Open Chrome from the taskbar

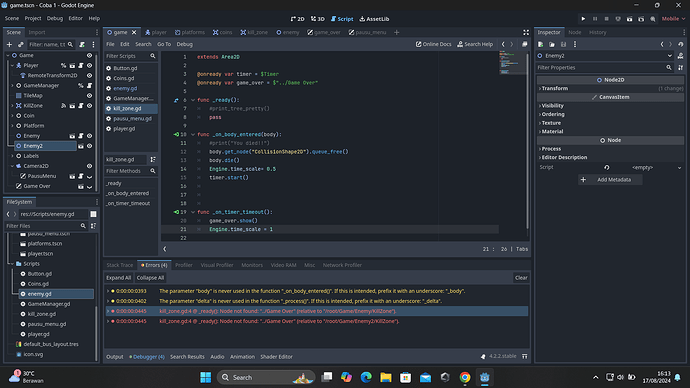click(465, 377)
